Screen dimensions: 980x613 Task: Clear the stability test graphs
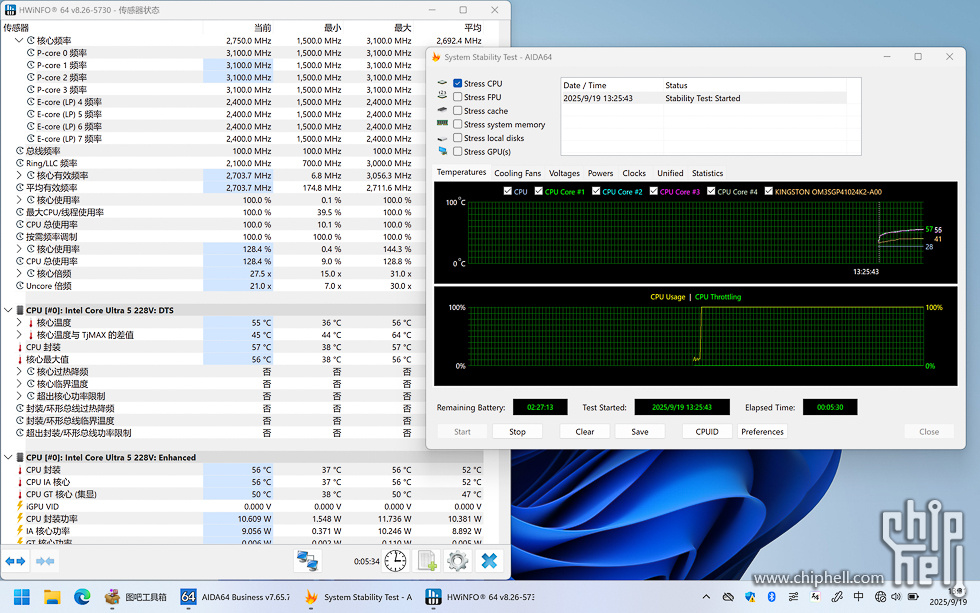click(585, 432)
